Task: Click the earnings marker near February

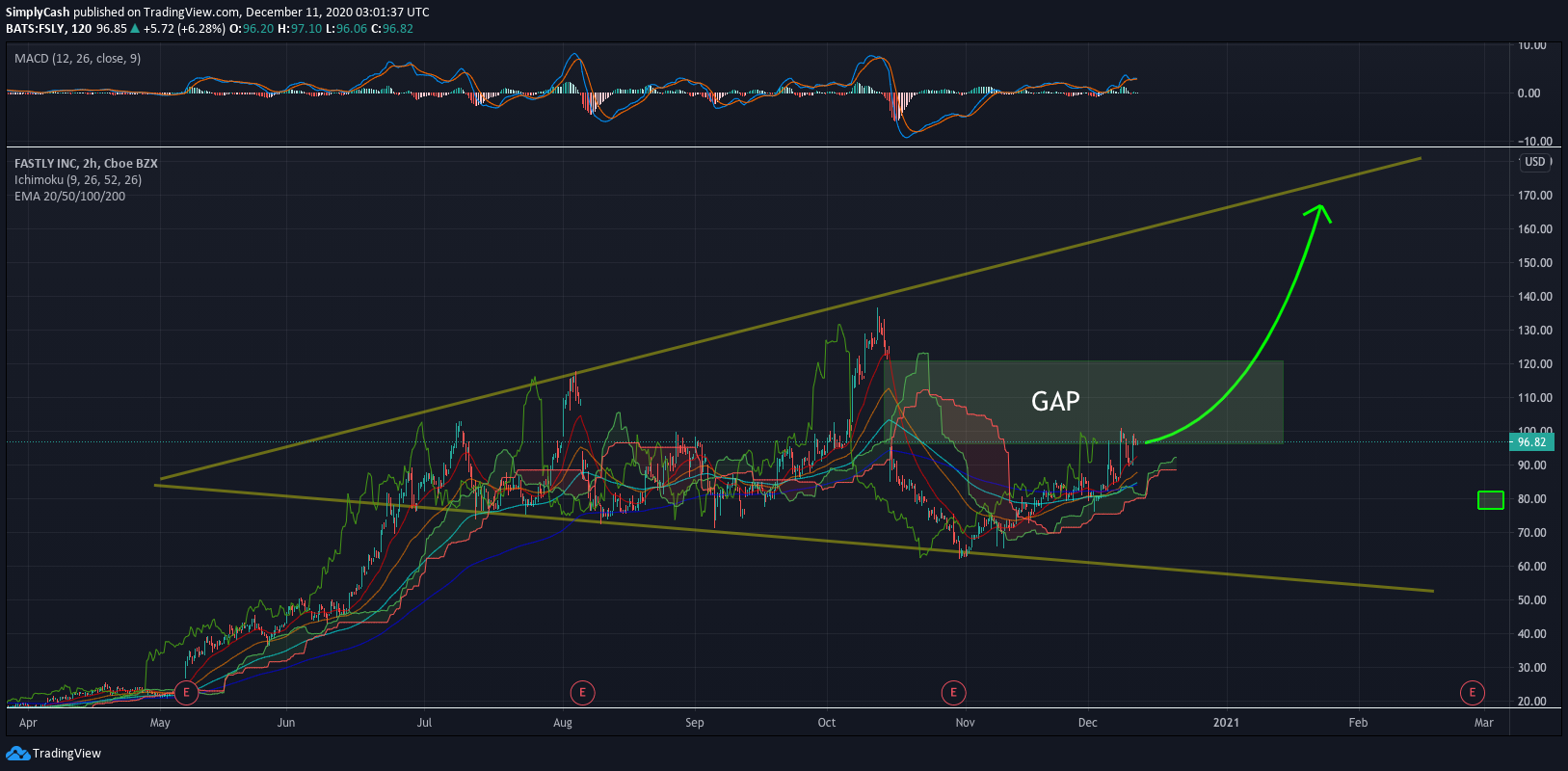Action: [1472, 692]
